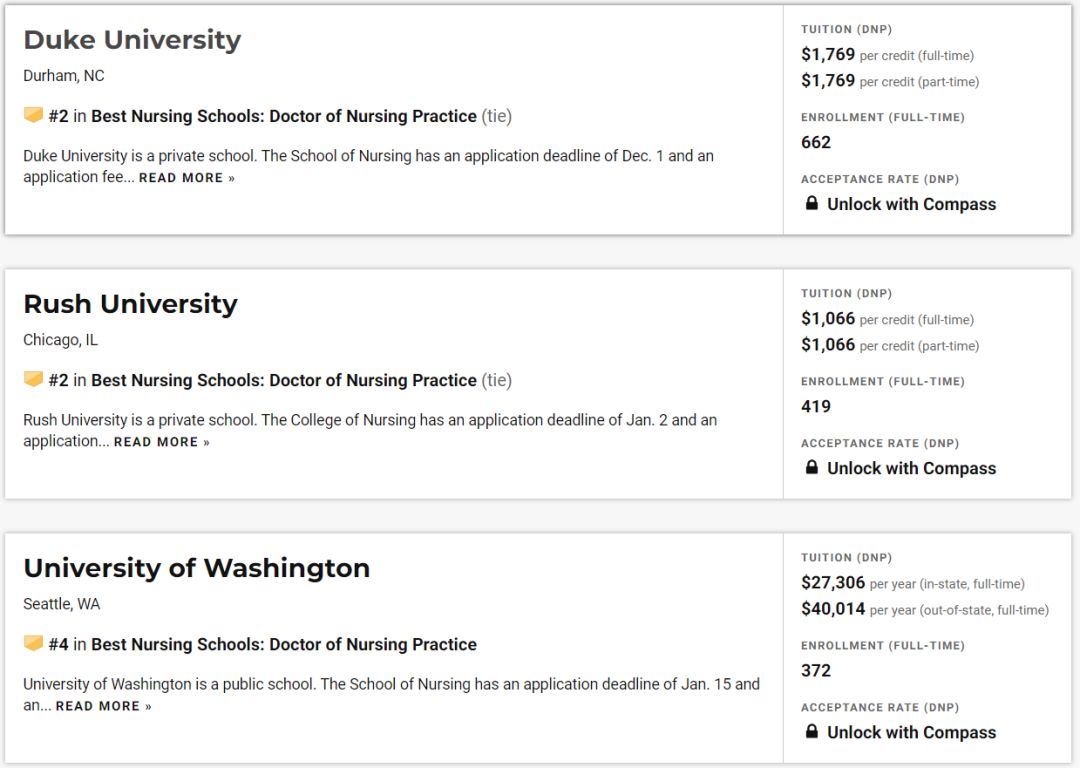Click the lock icon in Washington's card

pyautogui.click(x=812, y=731)
